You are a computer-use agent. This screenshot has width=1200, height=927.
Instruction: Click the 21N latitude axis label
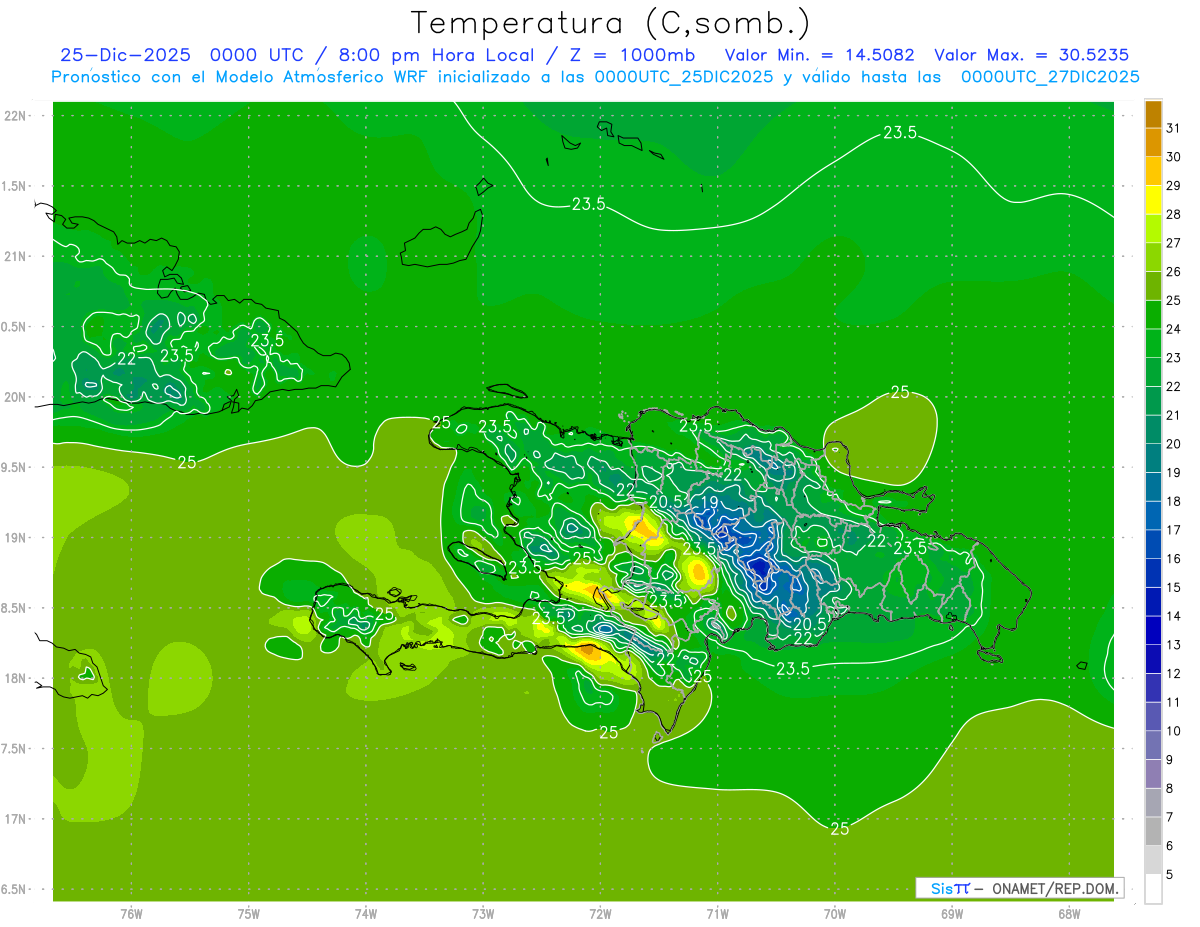pos(16,256)
